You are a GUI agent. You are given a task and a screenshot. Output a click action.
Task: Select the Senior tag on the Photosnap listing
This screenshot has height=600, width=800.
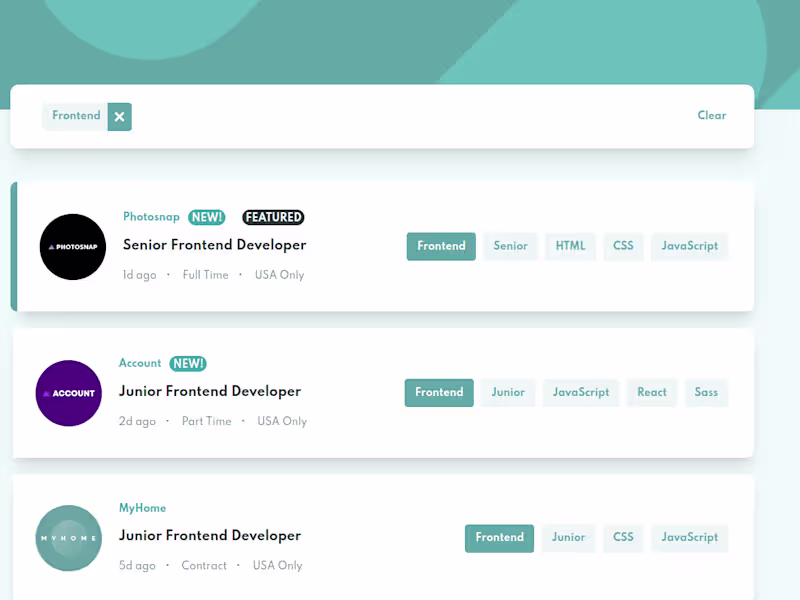coord(510,246)
